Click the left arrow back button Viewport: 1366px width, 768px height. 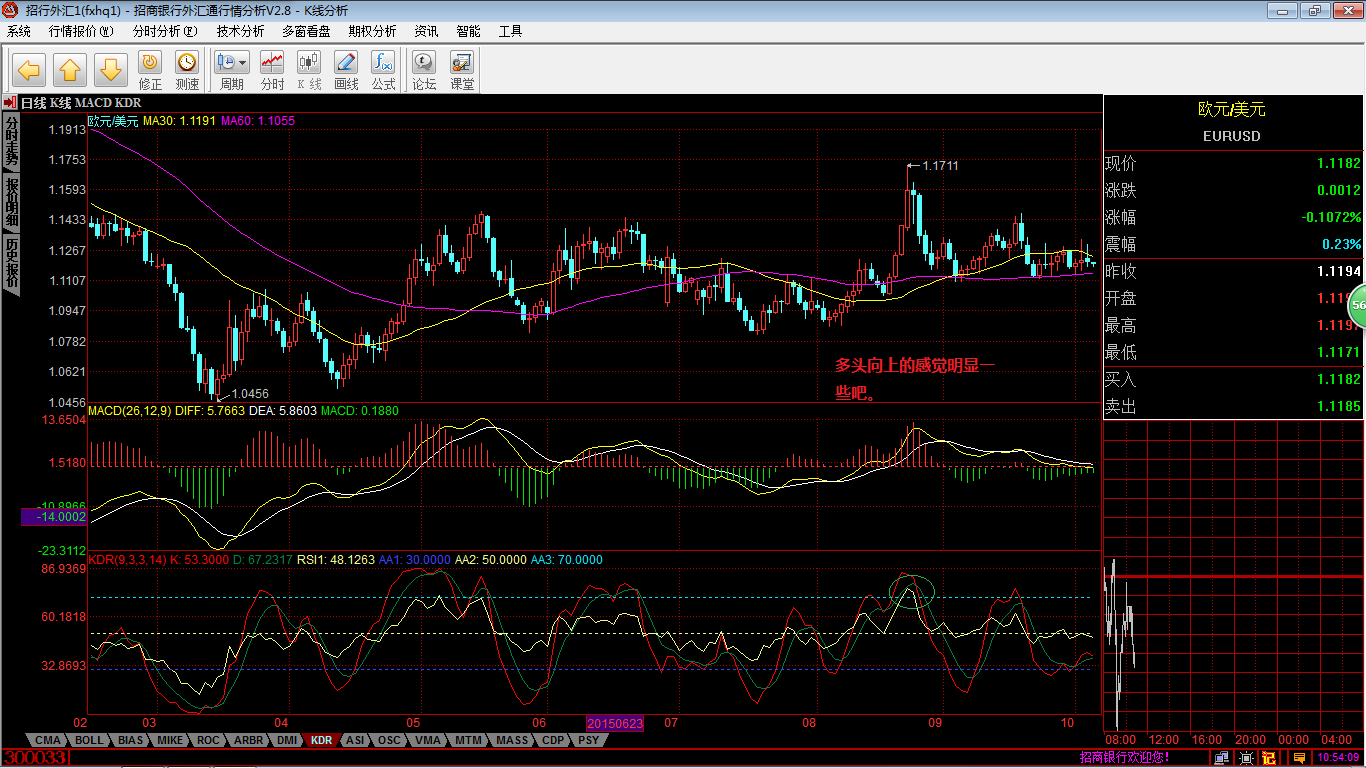[29, 70]
